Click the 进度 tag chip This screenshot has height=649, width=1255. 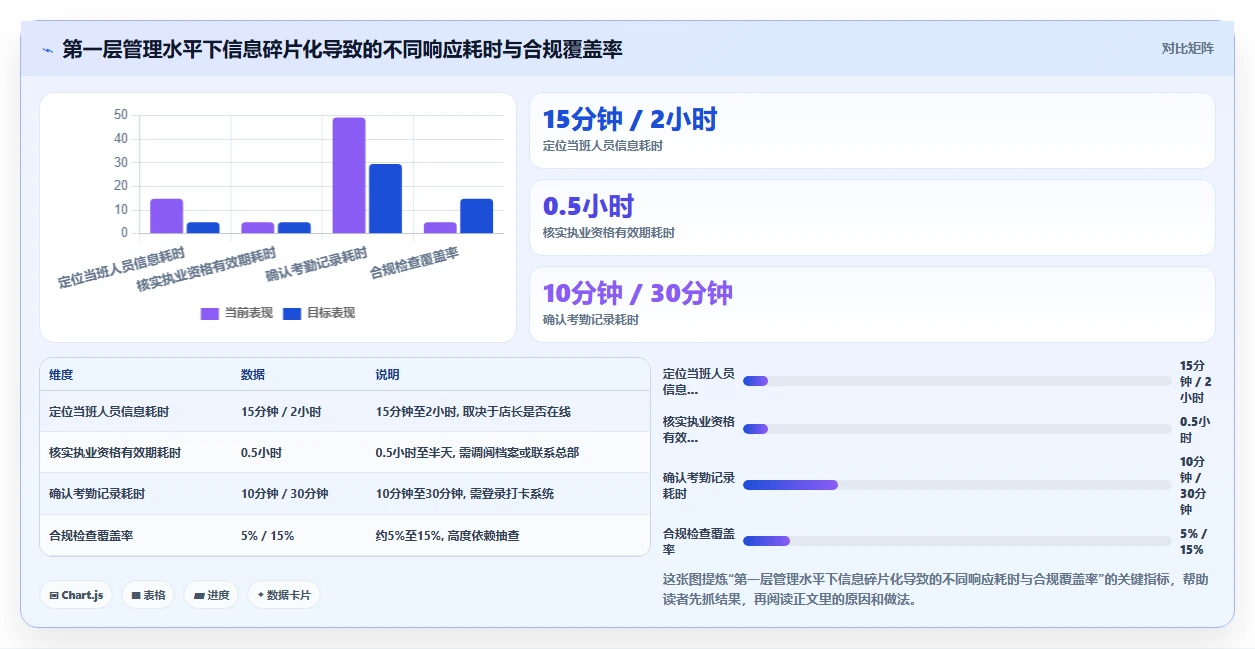coord(211,595)
